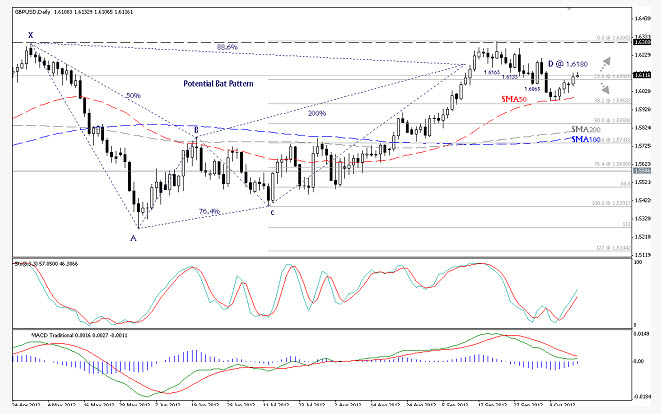Click the 'A' point label at the low
This screenshot has height=414, width=661.
coord(133,239)
